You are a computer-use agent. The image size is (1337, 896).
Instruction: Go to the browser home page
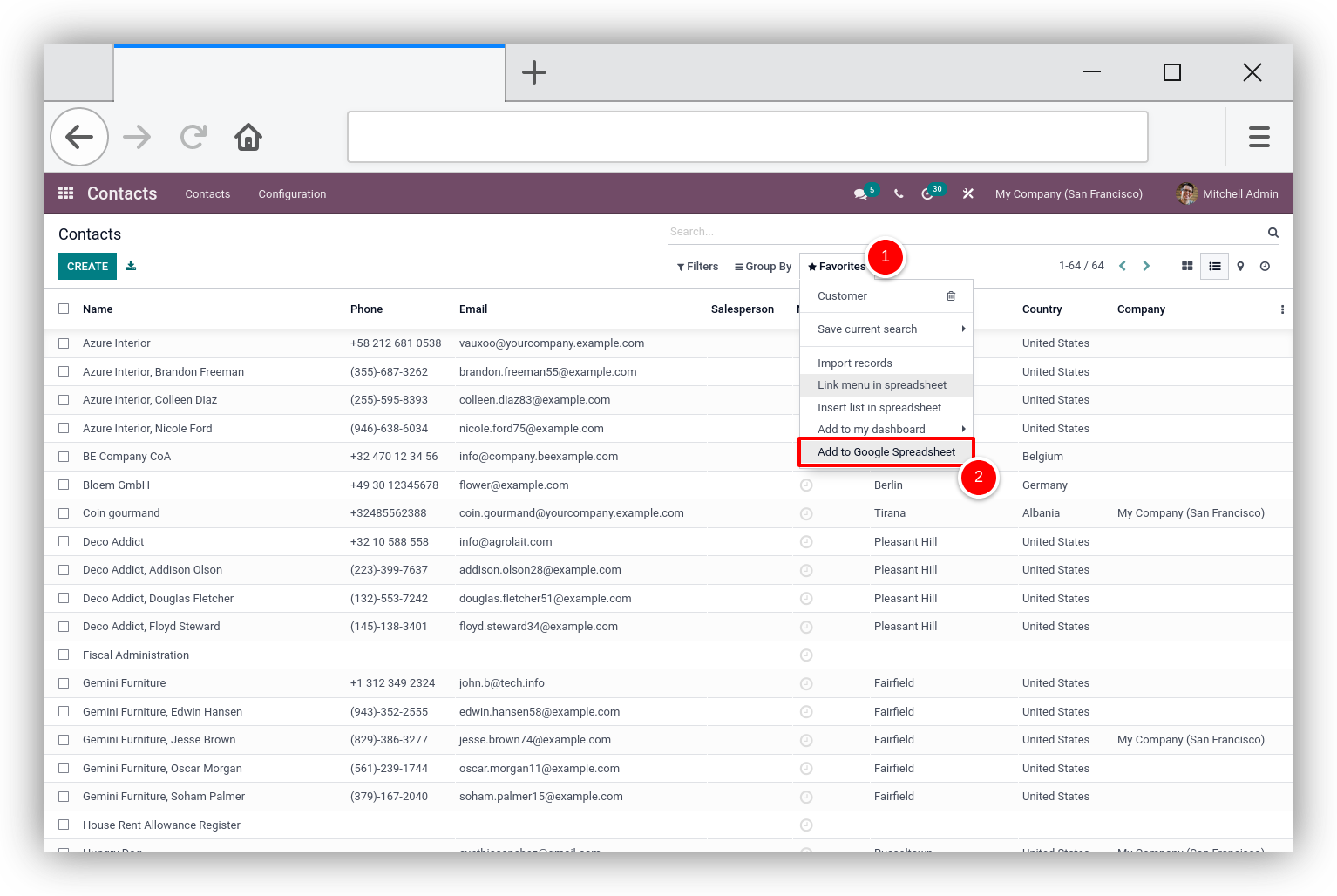point(248,137)
